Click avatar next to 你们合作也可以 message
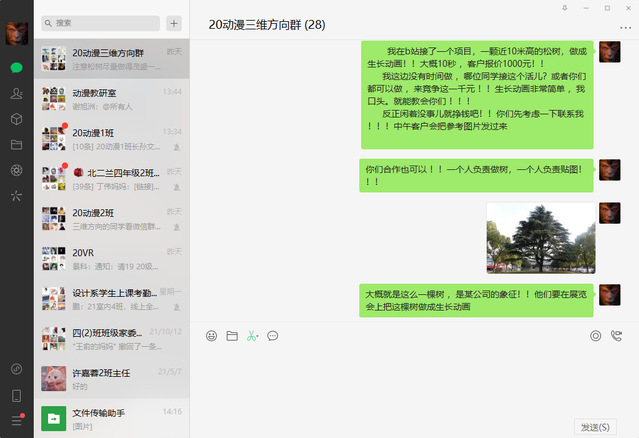This screenshot has height=438, width=639. coord(610,170)
